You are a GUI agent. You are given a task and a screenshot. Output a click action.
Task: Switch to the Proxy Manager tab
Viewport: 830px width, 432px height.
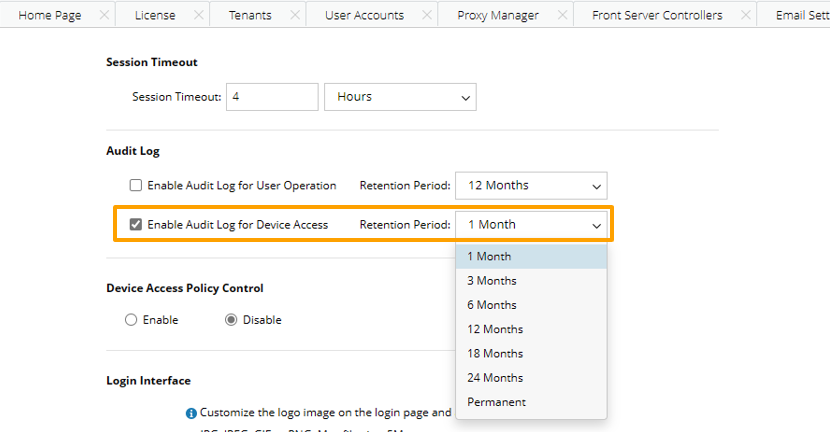click(497, 15)
